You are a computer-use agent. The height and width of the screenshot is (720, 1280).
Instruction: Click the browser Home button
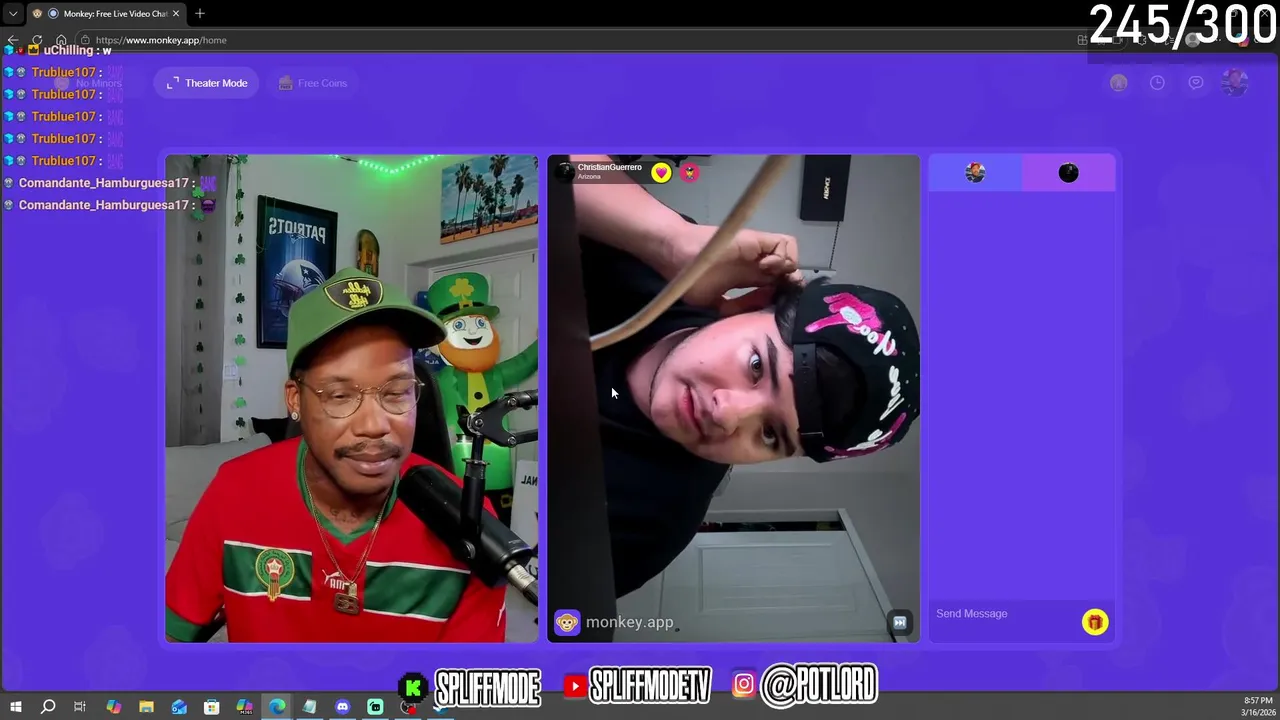[x=61, y=40]
